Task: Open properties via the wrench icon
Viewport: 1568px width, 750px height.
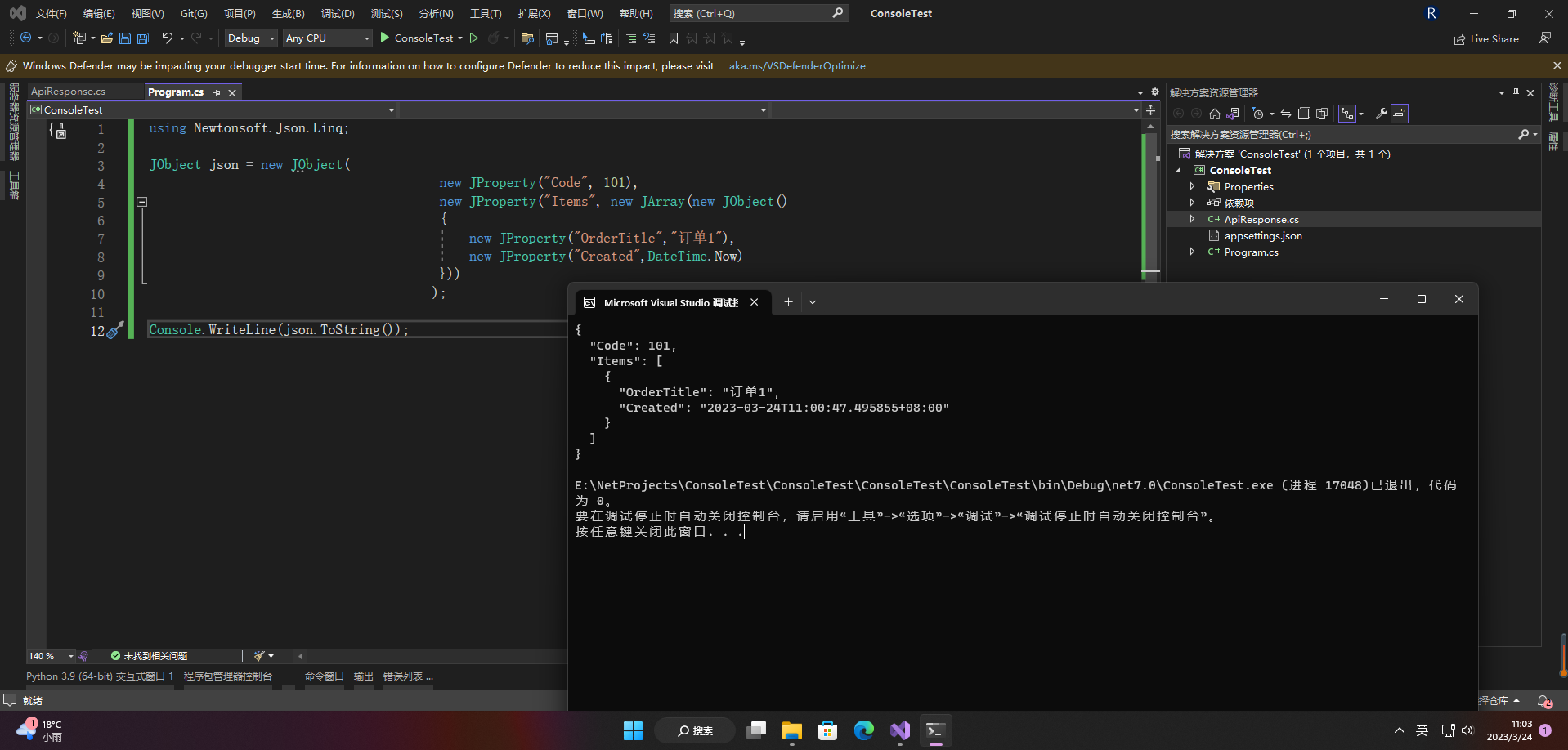Action: tap(1381, 114)
